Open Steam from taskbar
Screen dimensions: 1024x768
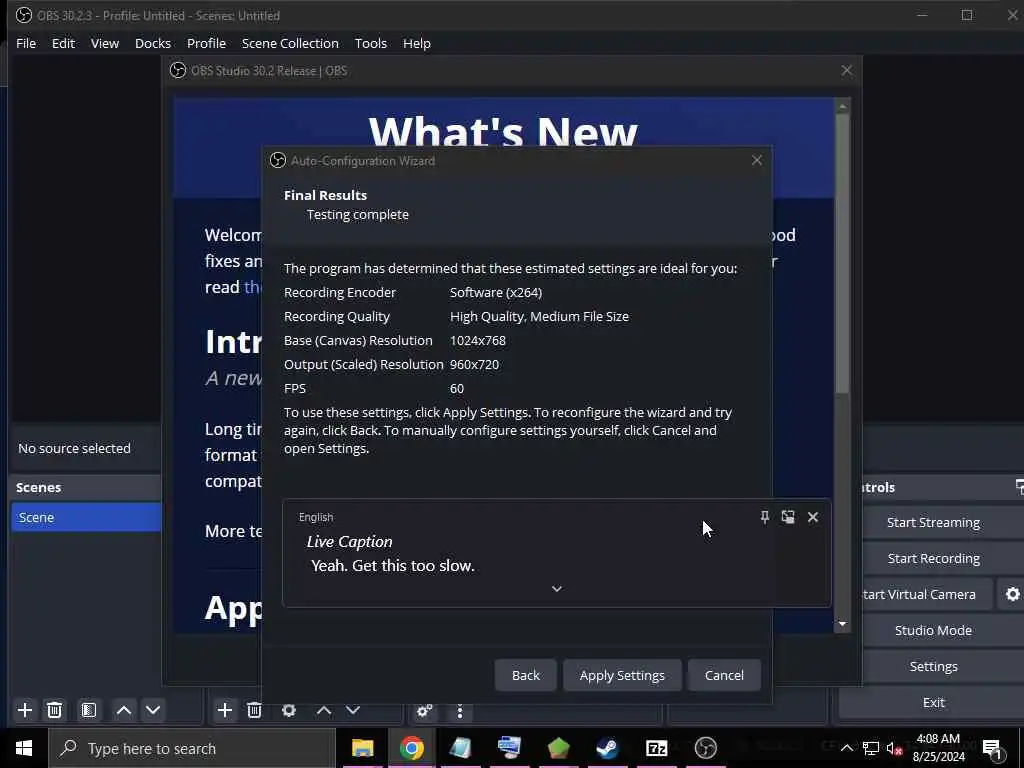coord(607,748)
